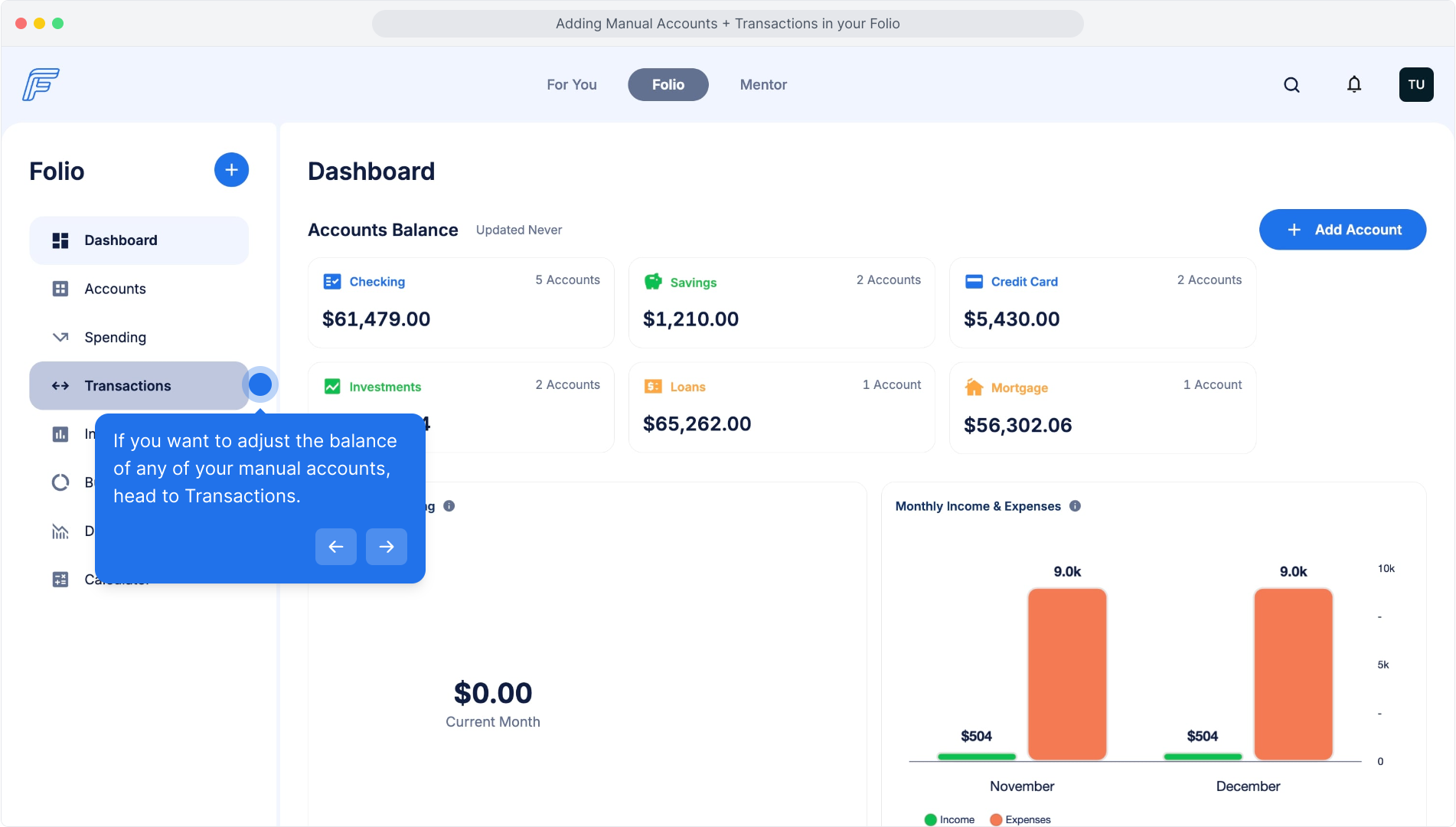Viewport: 1456px width, 827px height.
Task: Click the blue plus icon beside Folio
Action: point(231,170)
